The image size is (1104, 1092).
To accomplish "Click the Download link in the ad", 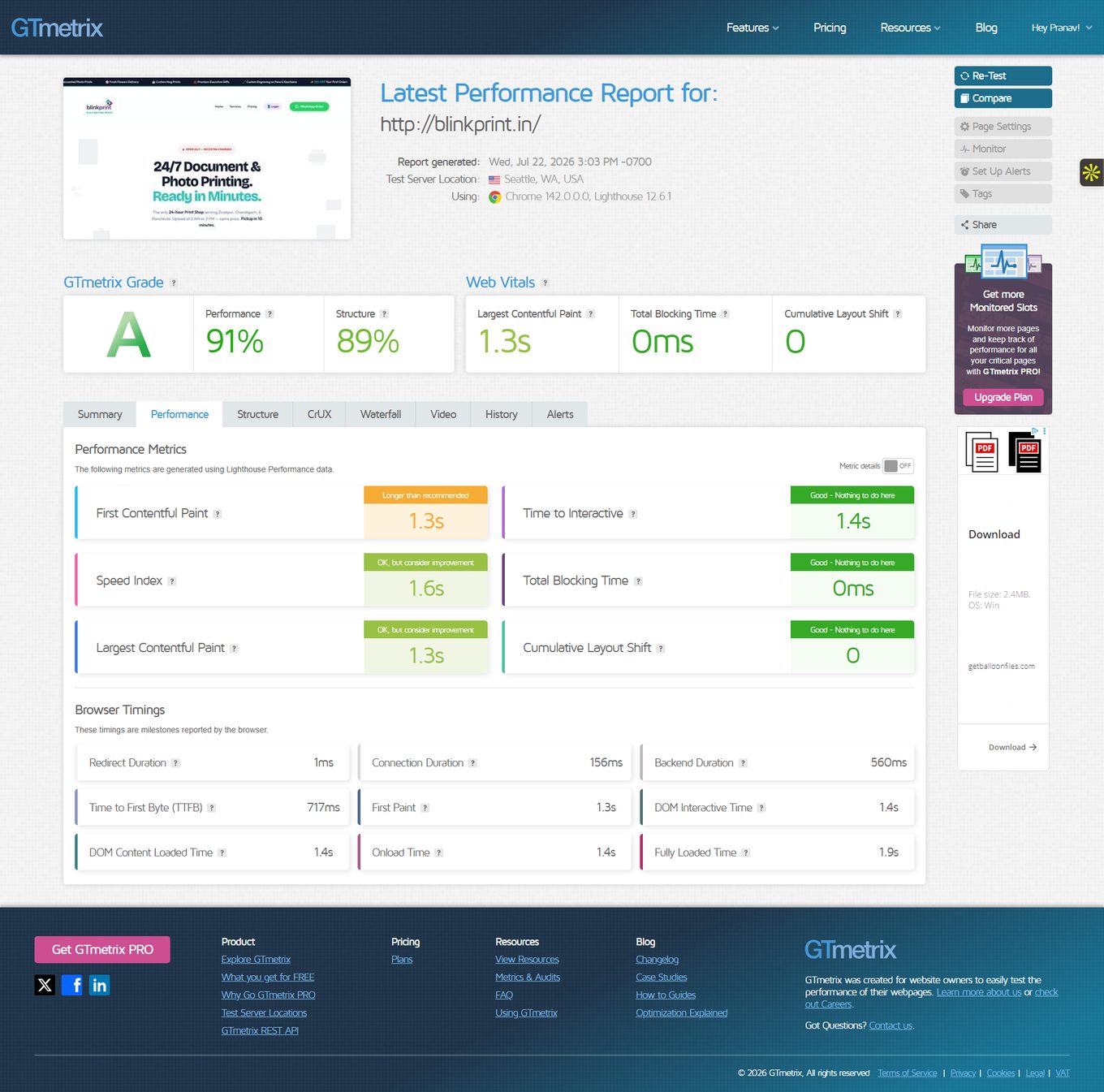I will tap(1012, 748).
